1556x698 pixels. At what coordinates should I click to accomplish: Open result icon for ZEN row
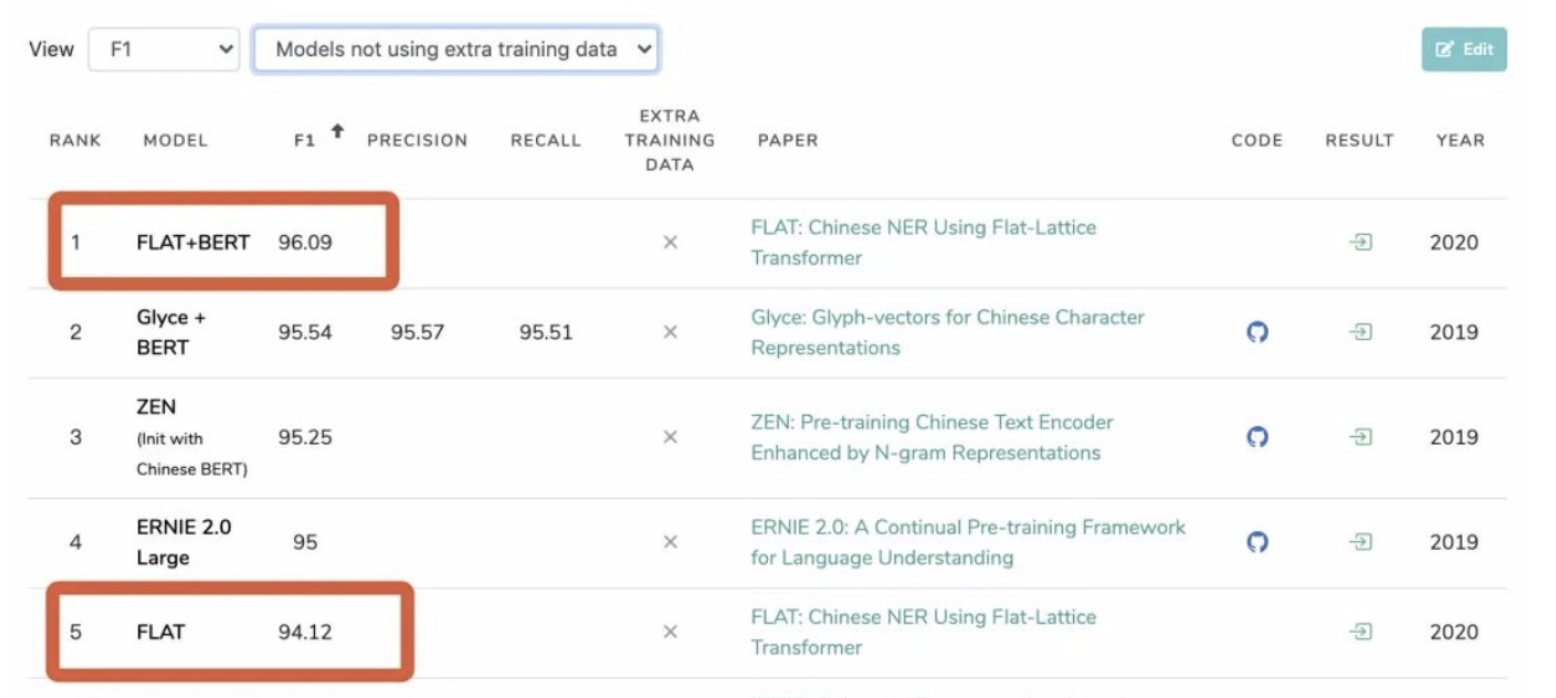pos(1360,437)
